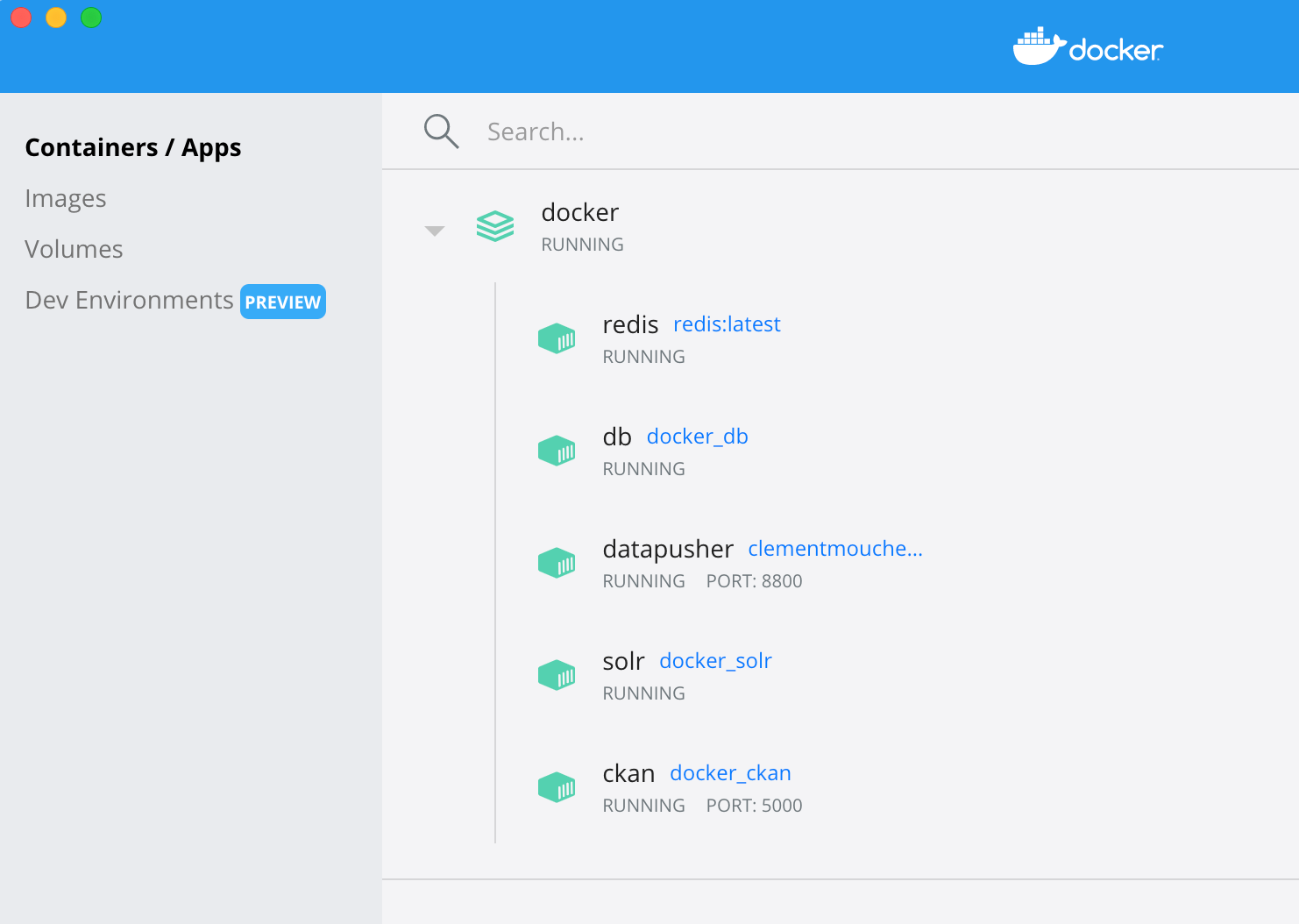Open the clementmouche... image link
Screen dimensions: 1299x924
(835, 549)
